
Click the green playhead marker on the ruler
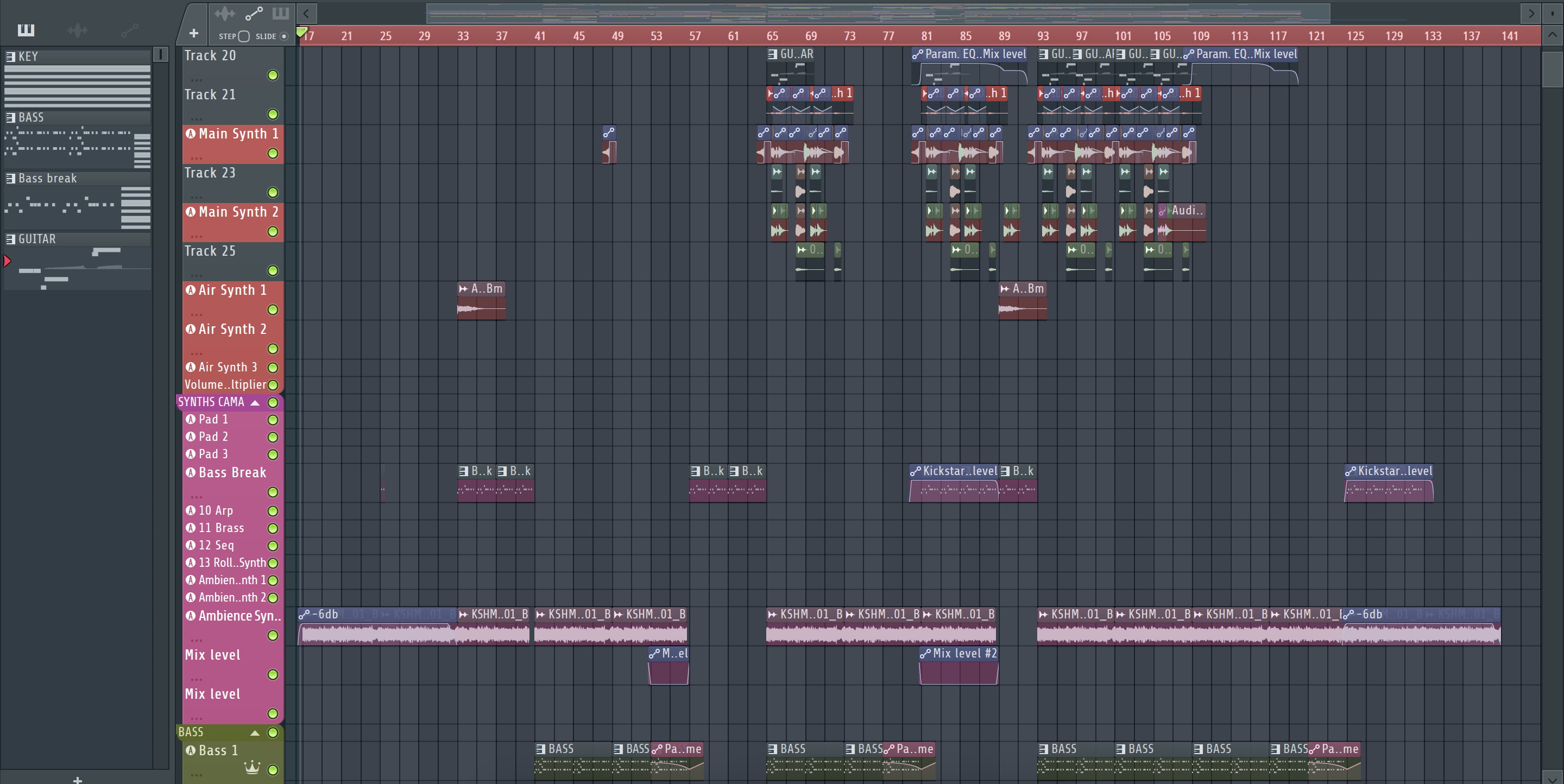pyautogui.click(x=302, y=31)
